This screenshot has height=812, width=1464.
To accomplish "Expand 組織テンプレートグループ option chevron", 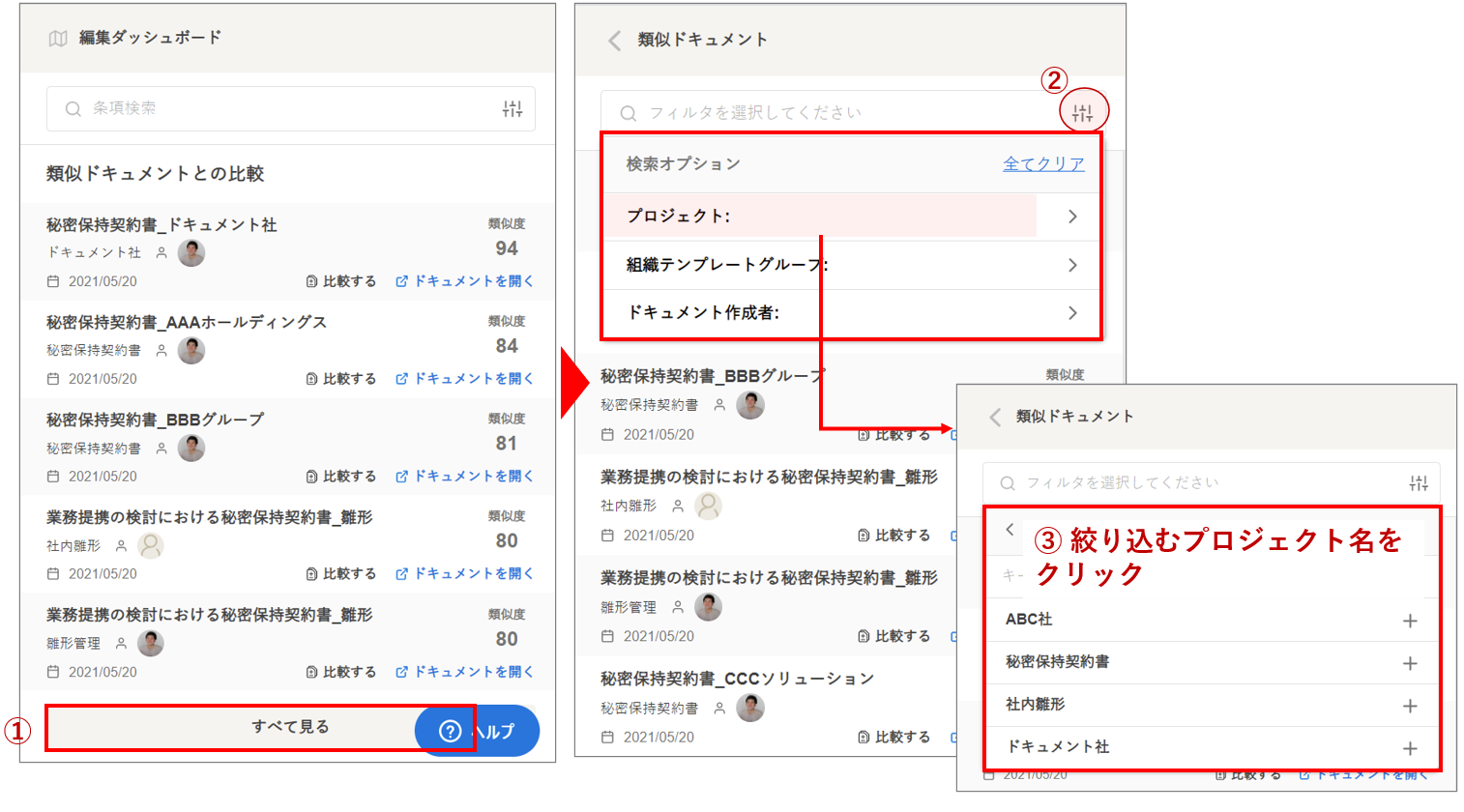I will pyautogui.click(x=1071, y=265).
